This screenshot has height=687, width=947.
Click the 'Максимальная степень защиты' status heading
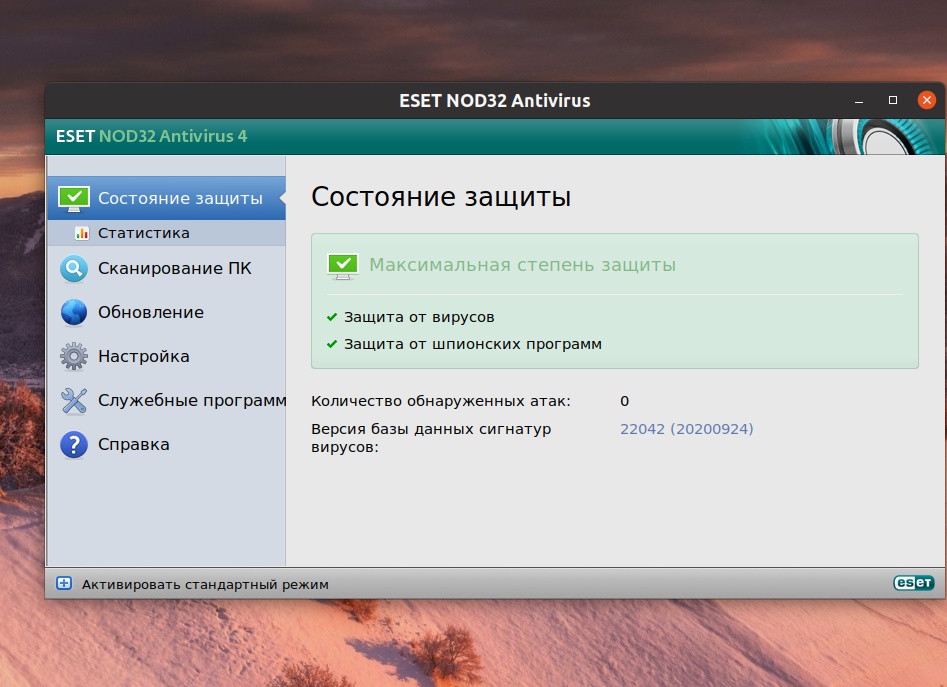(522, 265)
